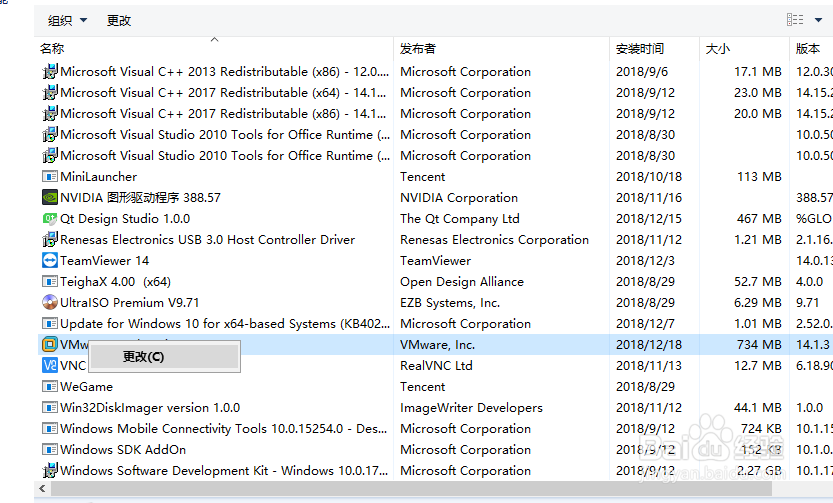Open the 组织 dropdown menu
The image size is (833, 503).
point(67,20)
